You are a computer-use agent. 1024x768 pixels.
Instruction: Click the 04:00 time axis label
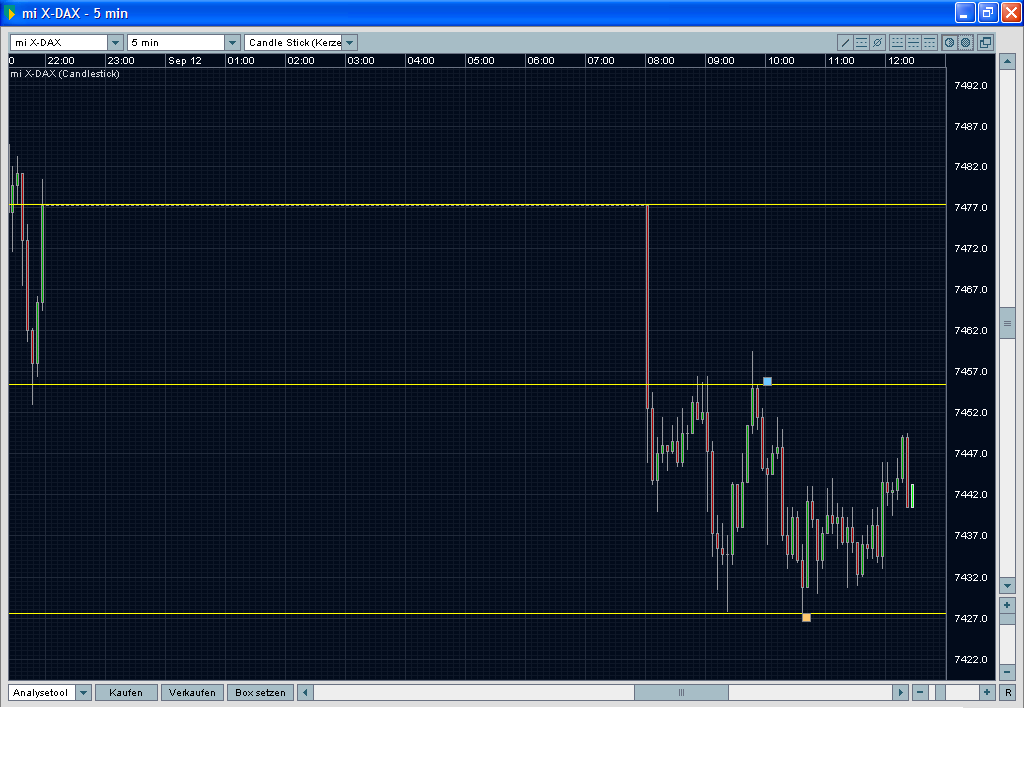tap(421, 61)
